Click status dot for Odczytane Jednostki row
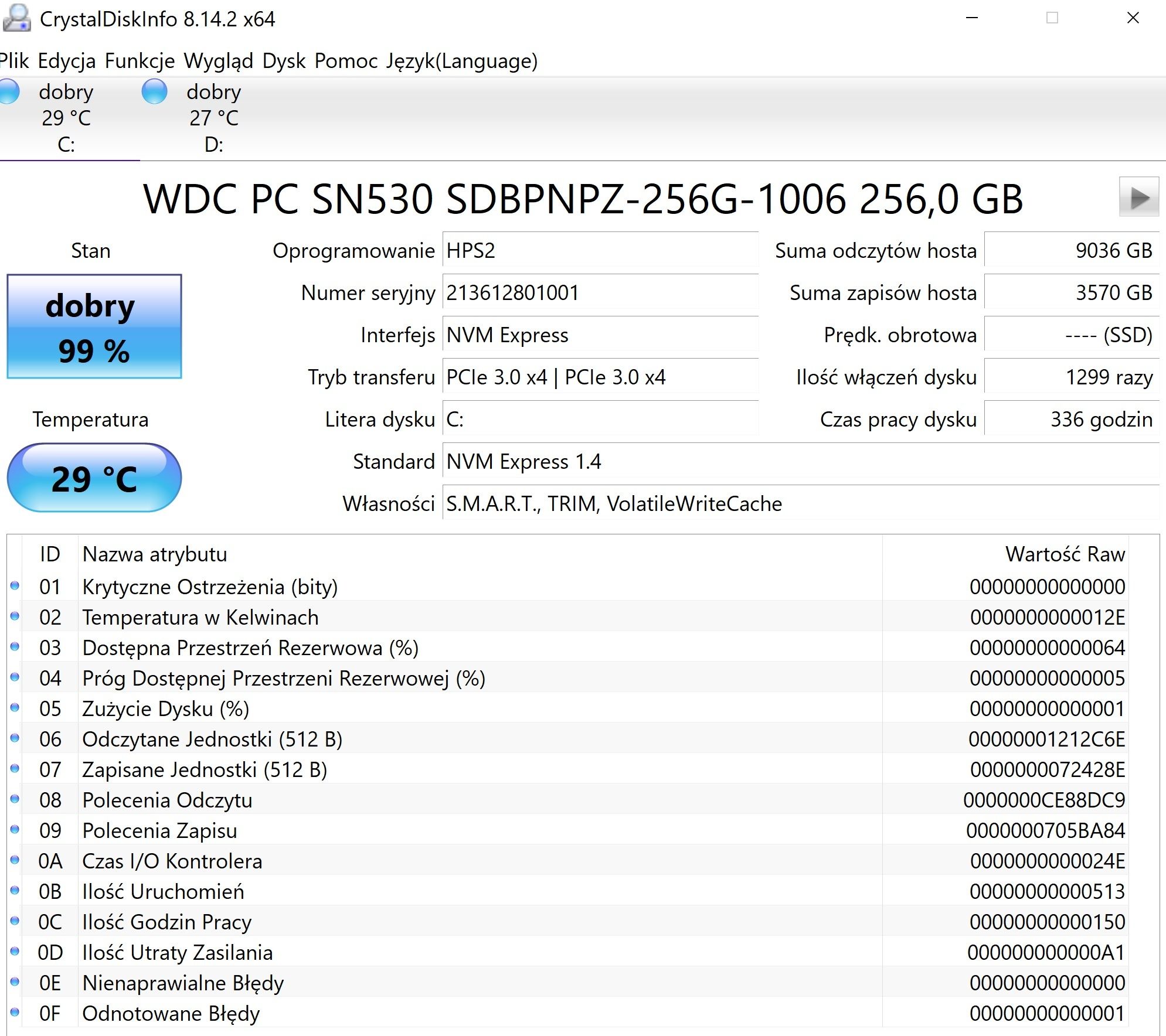The image size is (1166, 1036). [15, 738]
